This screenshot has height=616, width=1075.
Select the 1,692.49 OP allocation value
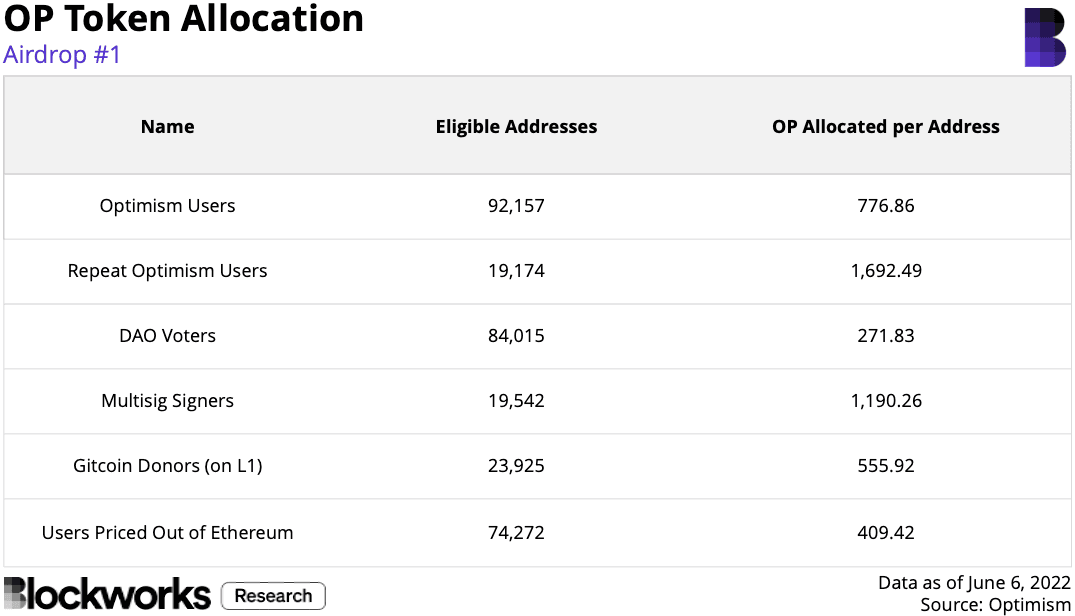click(x=886, y=271)
